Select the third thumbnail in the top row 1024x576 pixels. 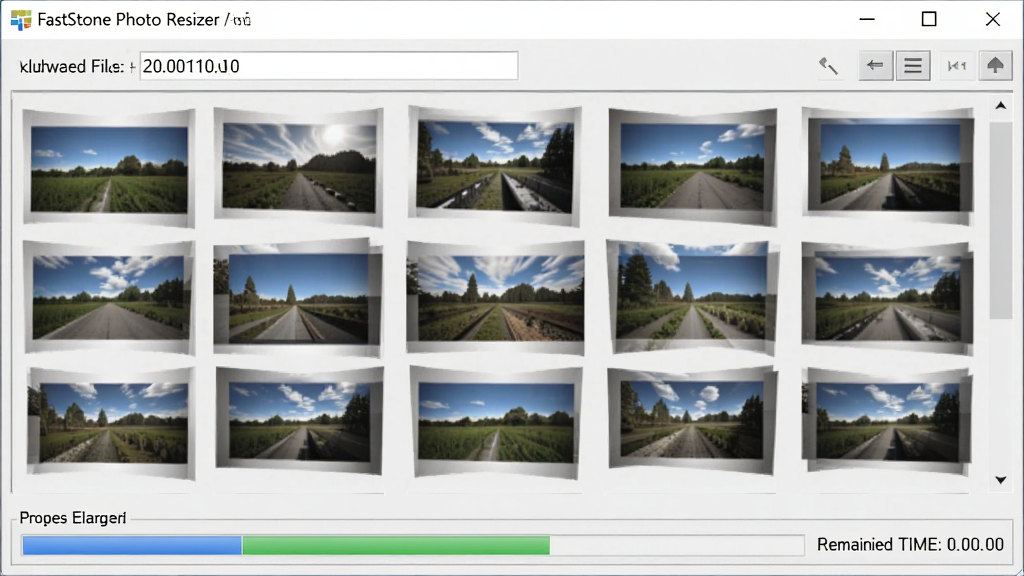point(495,167)
